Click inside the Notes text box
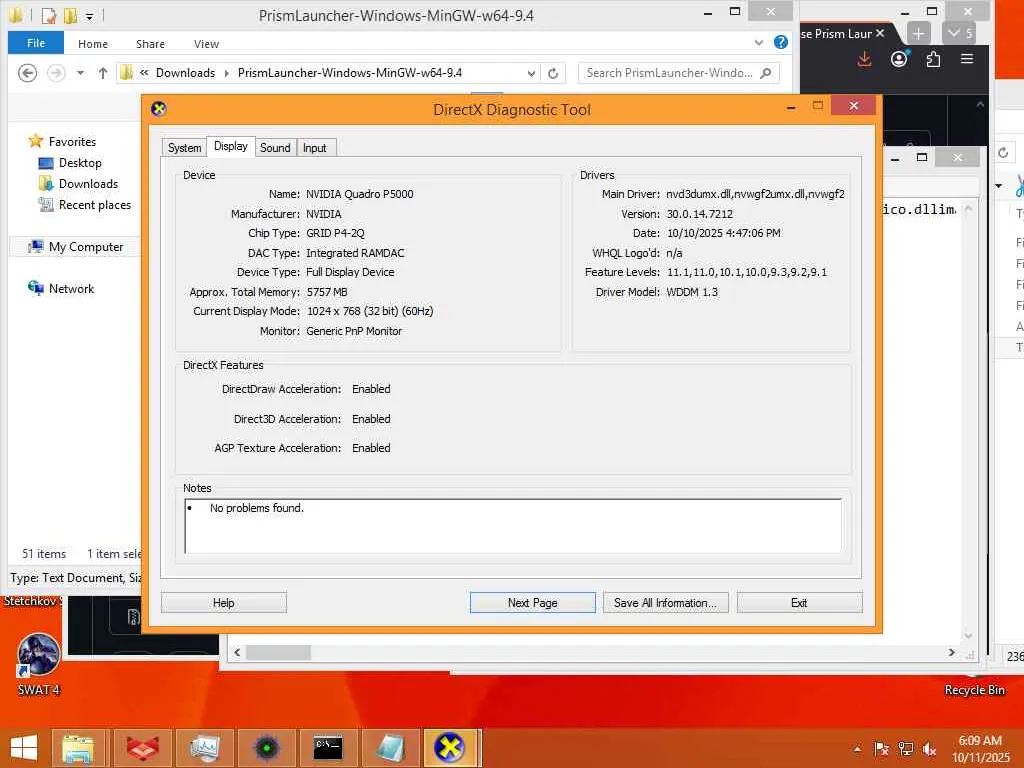This screenshot has height=768, width=1024. (x=513, y=526)
